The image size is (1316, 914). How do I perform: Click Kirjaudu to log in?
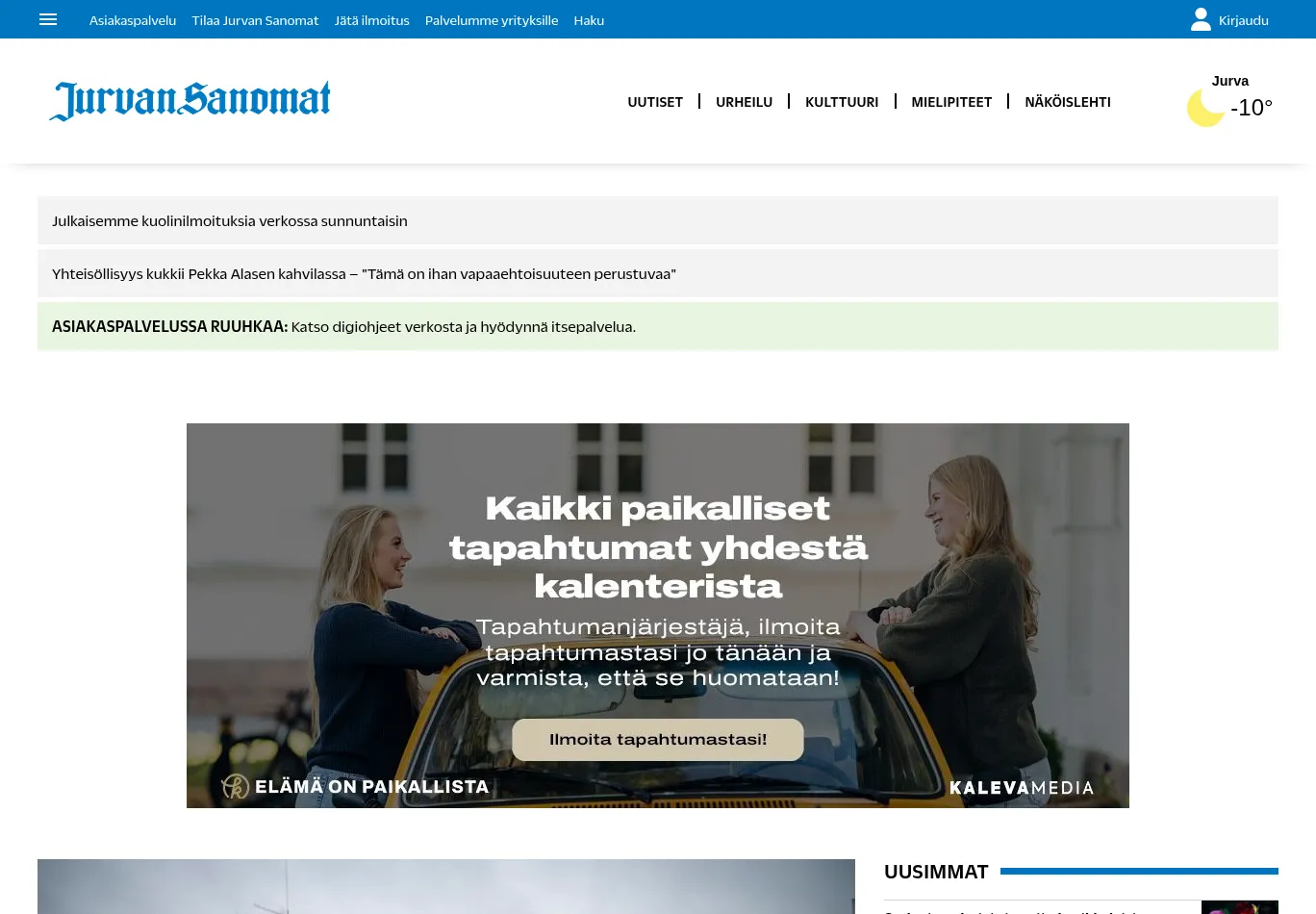pyautogui.click(x=1243, y=20)
